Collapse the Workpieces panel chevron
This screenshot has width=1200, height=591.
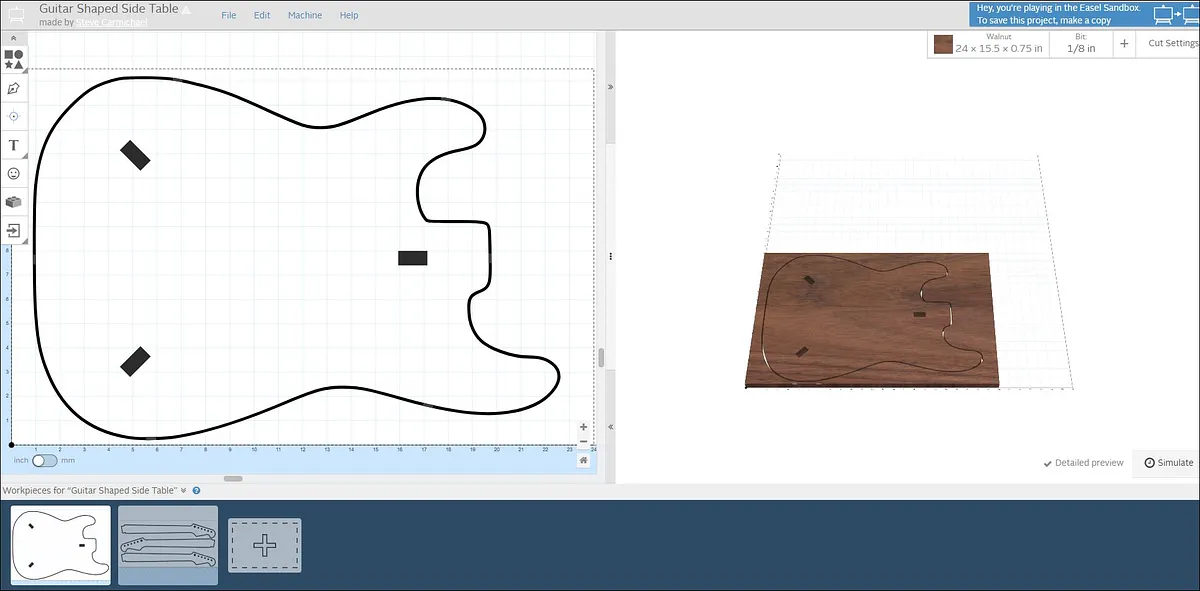(x=184, y=490)
